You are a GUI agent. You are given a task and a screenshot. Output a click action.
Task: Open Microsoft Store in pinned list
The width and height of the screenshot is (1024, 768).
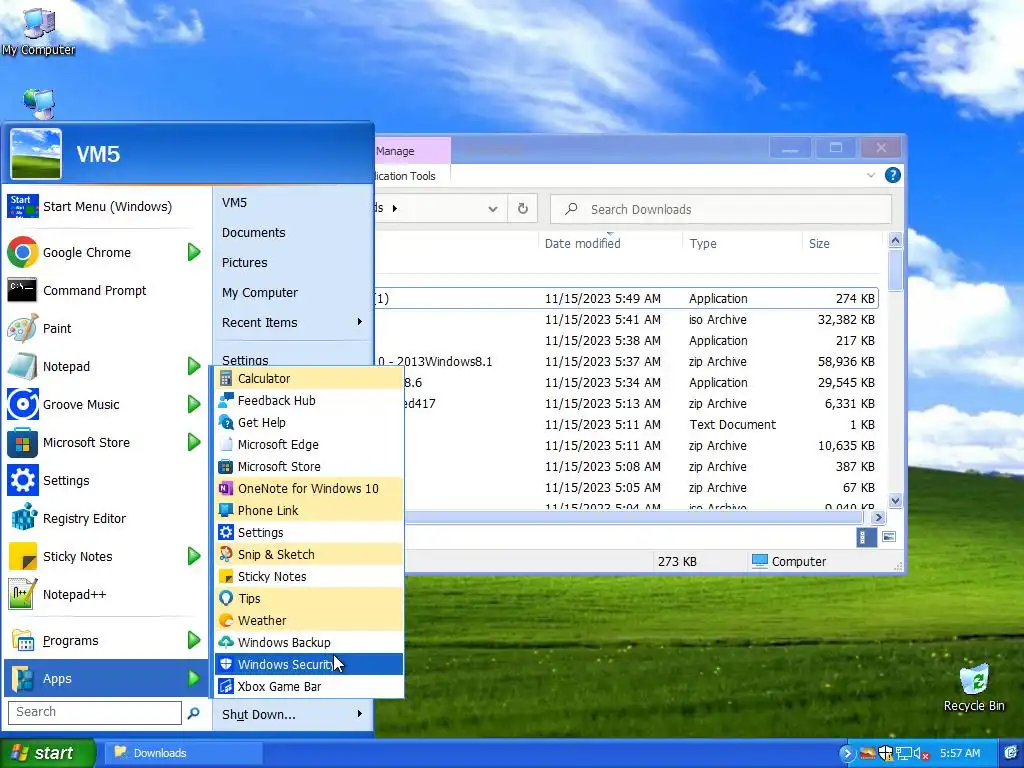pyautogui.click(x=86, y=442)
